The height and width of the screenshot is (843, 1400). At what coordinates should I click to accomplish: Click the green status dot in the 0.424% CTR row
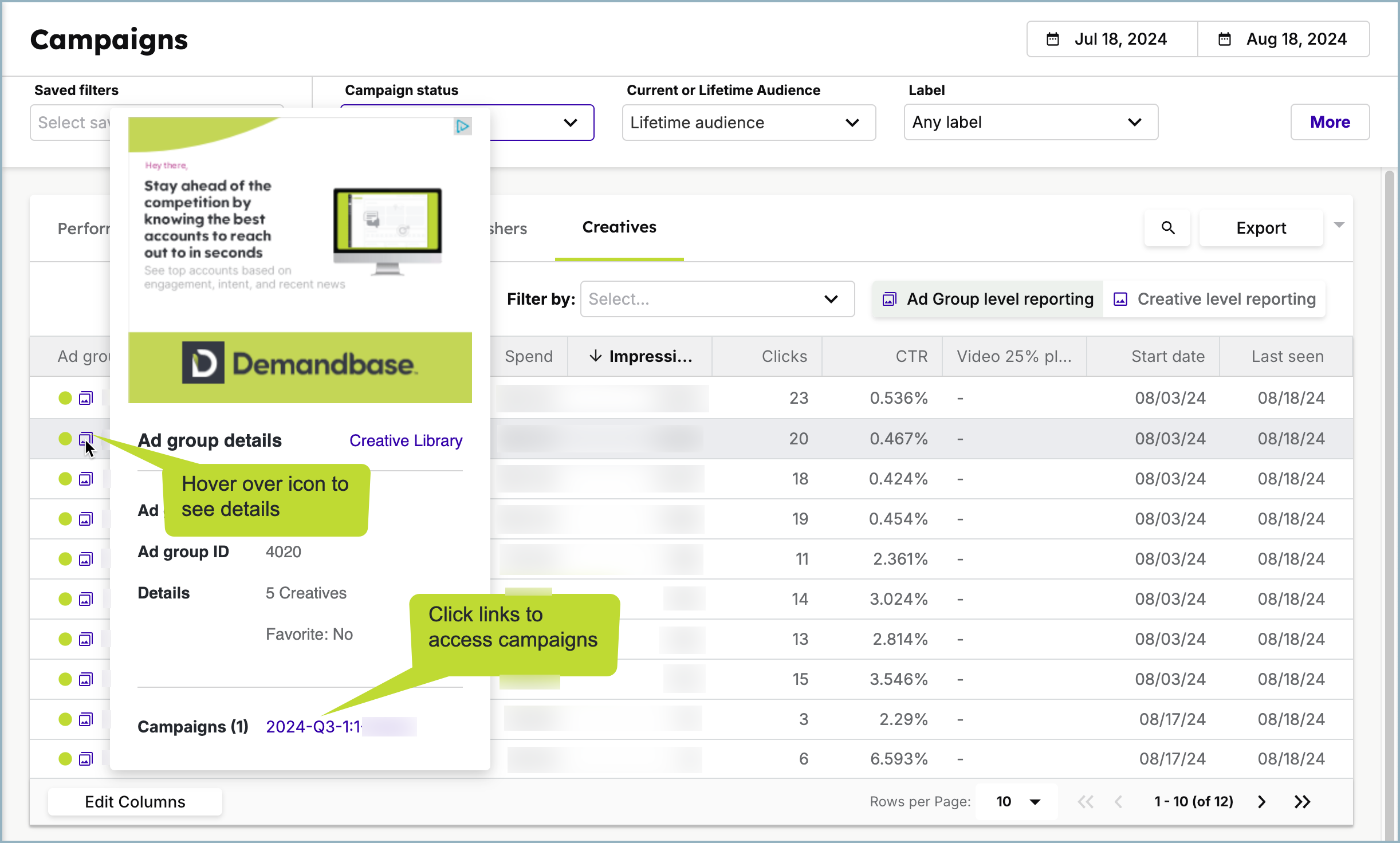pyautogui.click(x=65, y=479)
